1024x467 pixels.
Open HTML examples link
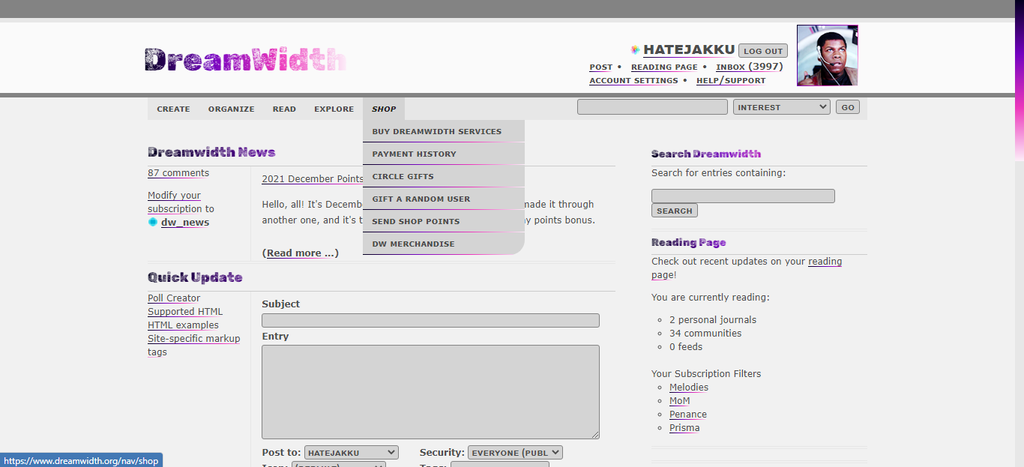[183, 325]
